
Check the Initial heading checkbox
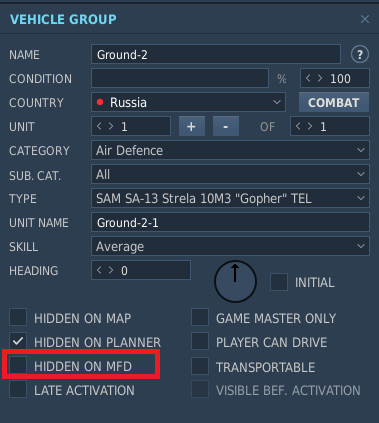pos(279,282)
